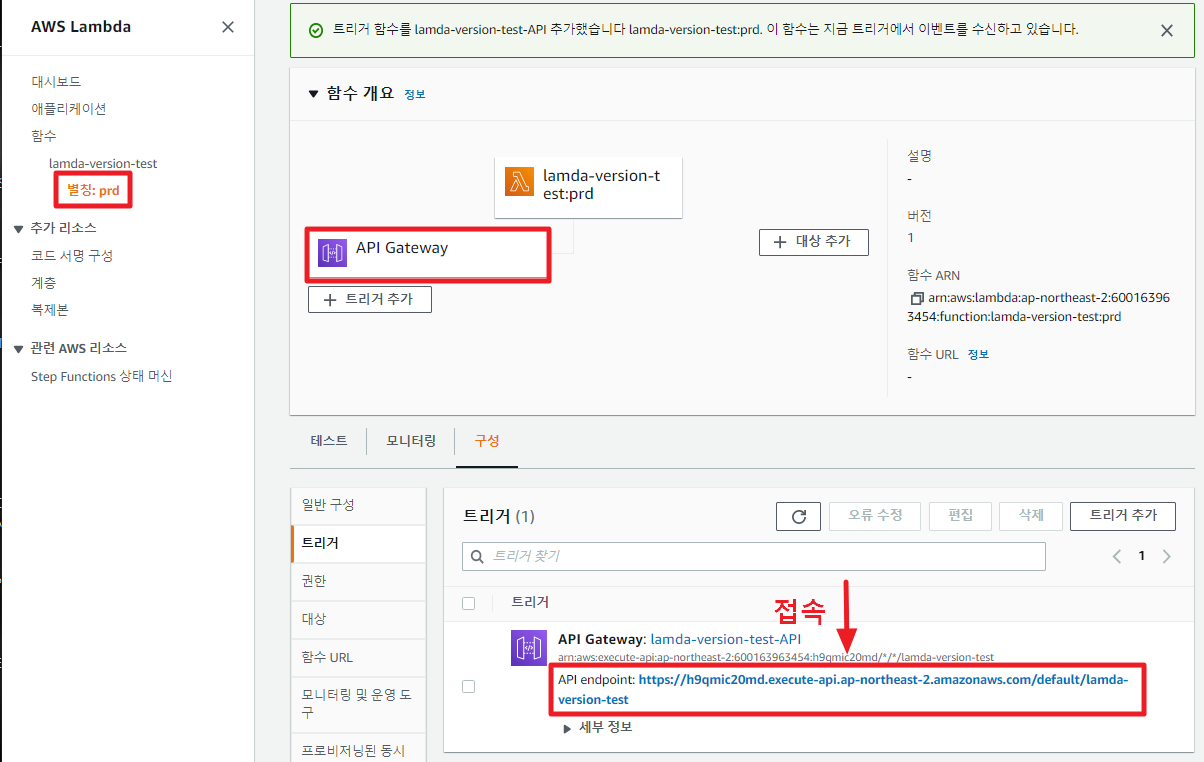Click the API Gateway icon in trigger row
The image size is (1204, 762).
(x=527, y=648)
